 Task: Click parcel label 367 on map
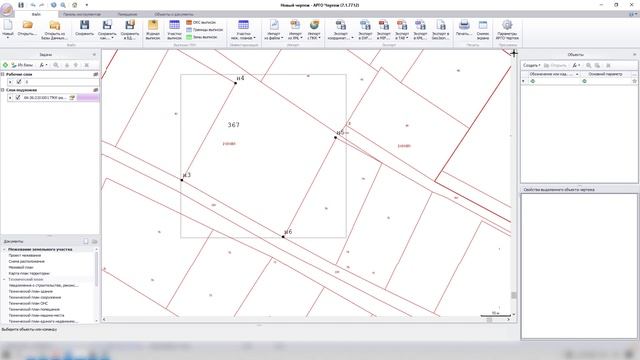233,125
